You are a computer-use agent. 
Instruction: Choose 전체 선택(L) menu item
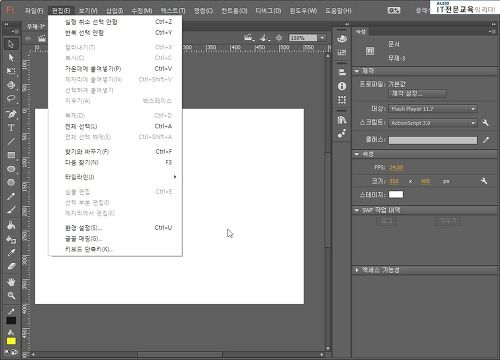coord(115,126)
